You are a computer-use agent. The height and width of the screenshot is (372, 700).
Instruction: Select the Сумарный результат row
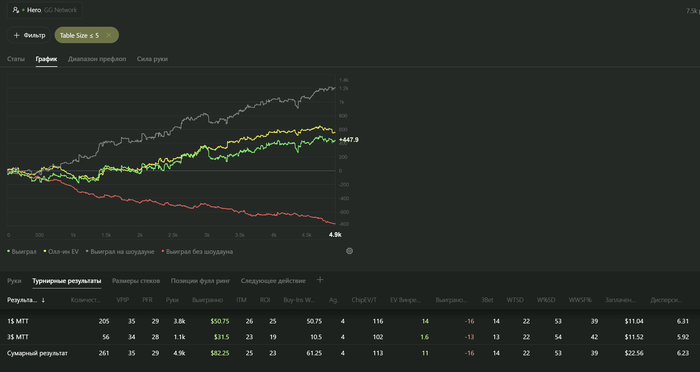pyautogui.click(x=350, y=353)
